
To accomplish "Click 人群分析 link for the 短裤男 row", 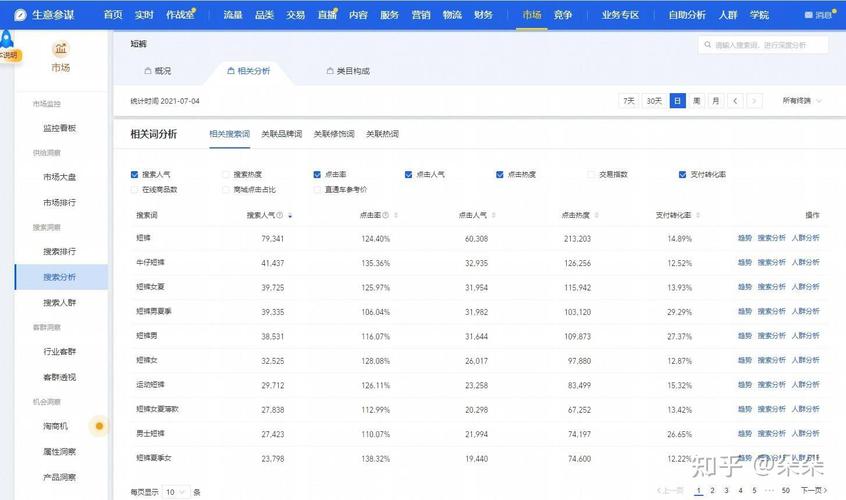I will pyautogui.click(x=806, y=335).
